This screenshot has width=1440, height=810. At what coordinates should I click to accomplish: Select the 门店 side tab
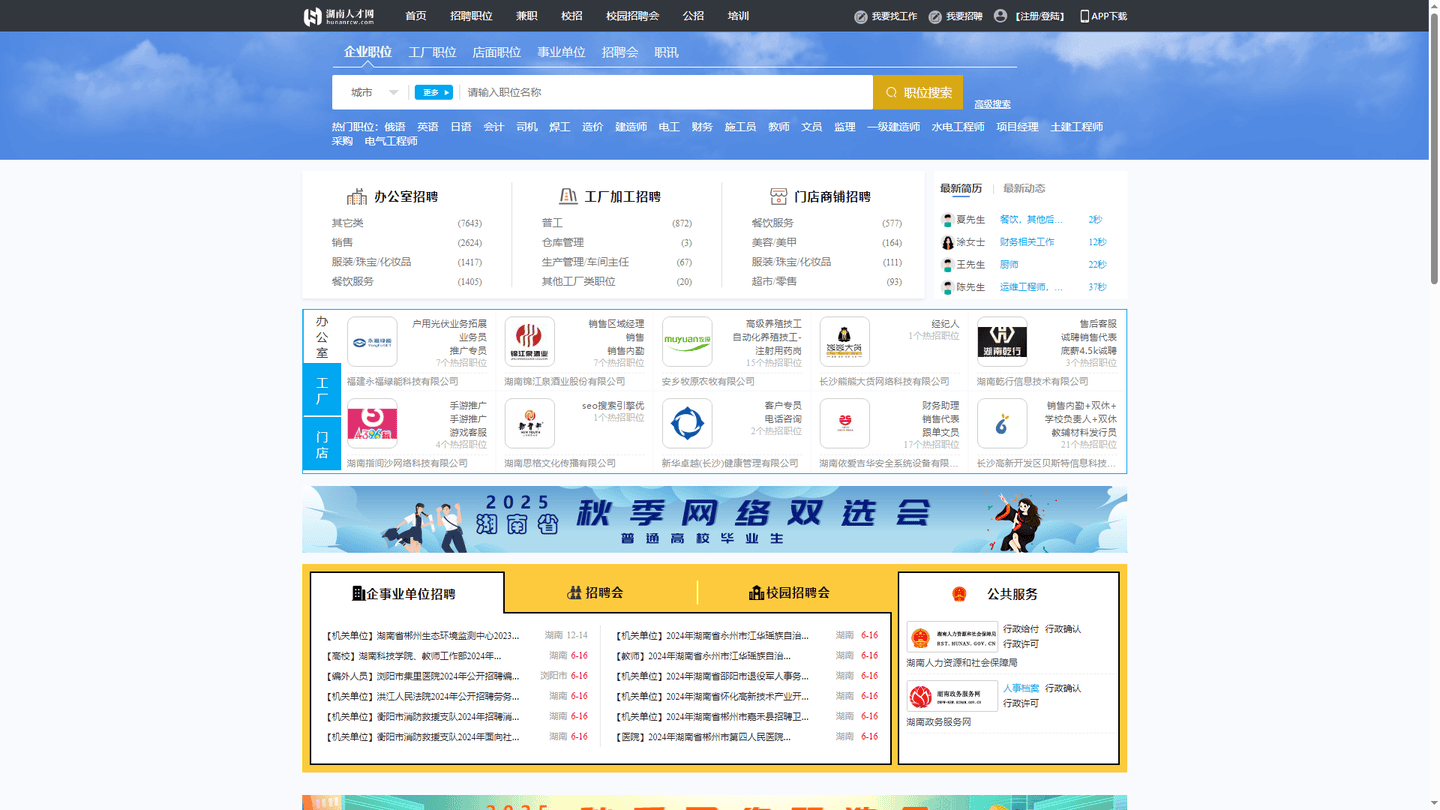pyautogui.click(x=322, y=444)
